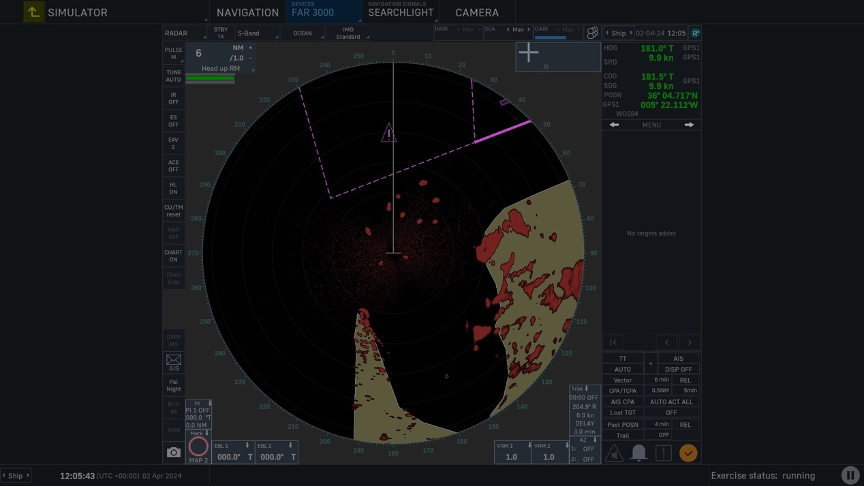This screenshot has width=864, height=487.
Task: Click the screenshot camera icon
Action: 174,452
